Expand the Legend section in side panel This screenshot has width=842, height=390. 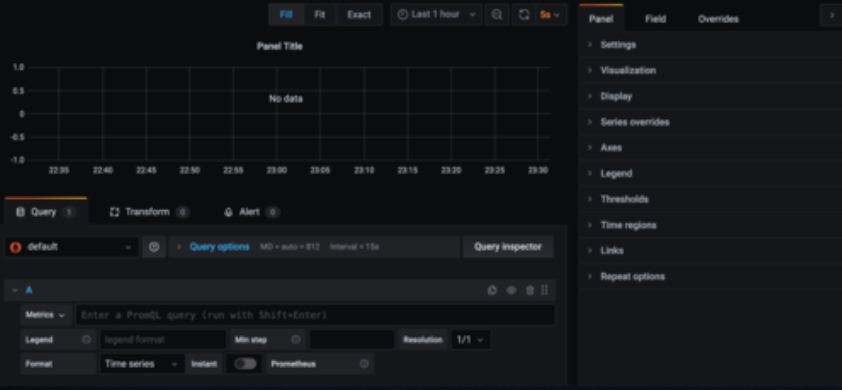tap(710, 174)
